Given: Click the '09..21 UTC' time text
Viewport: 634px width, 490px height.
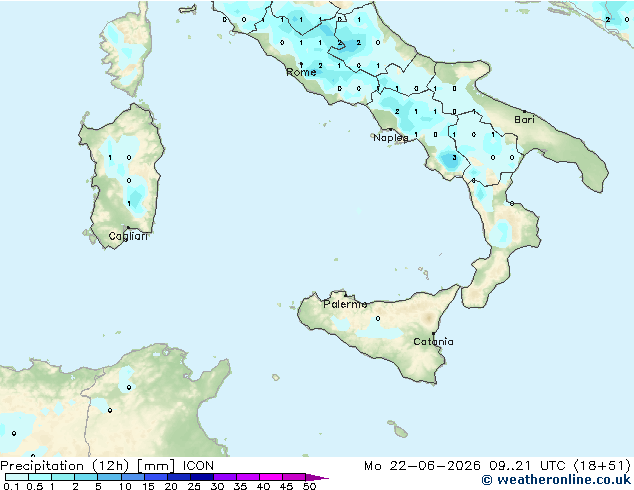Looking at the screenshot, I should [x=527, y=466].
